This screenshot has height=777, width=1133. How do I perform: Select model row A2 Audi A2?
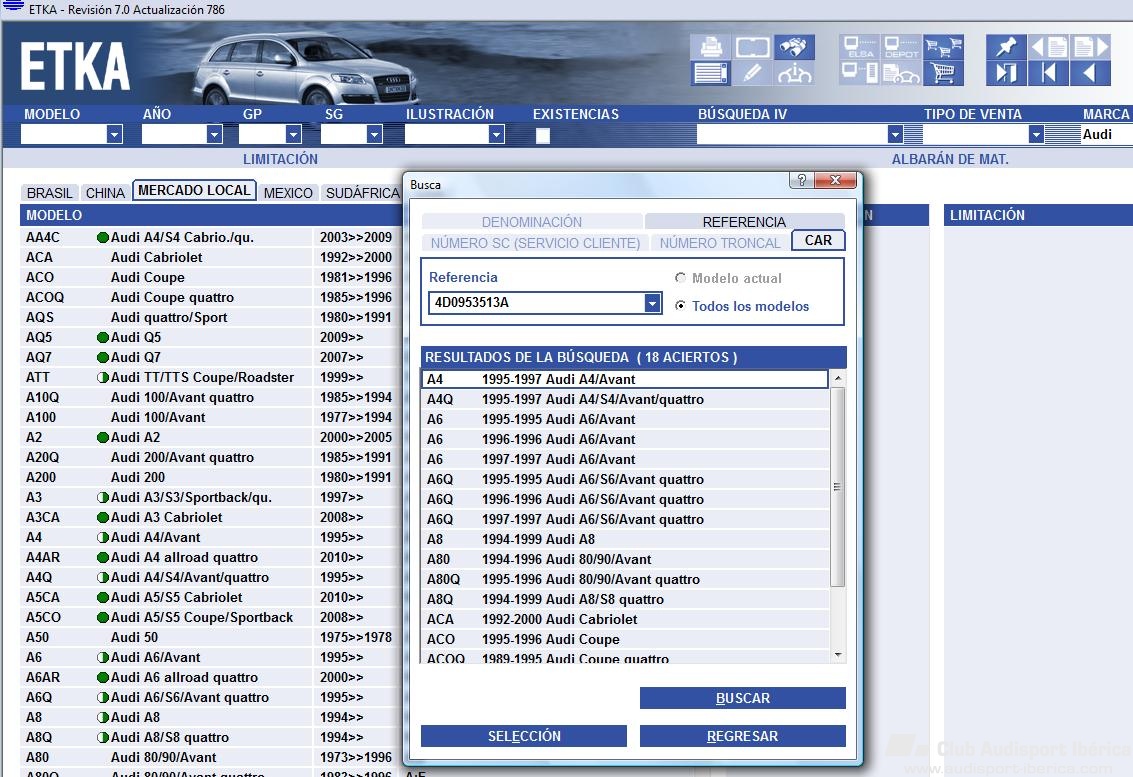tap(210, 437)
